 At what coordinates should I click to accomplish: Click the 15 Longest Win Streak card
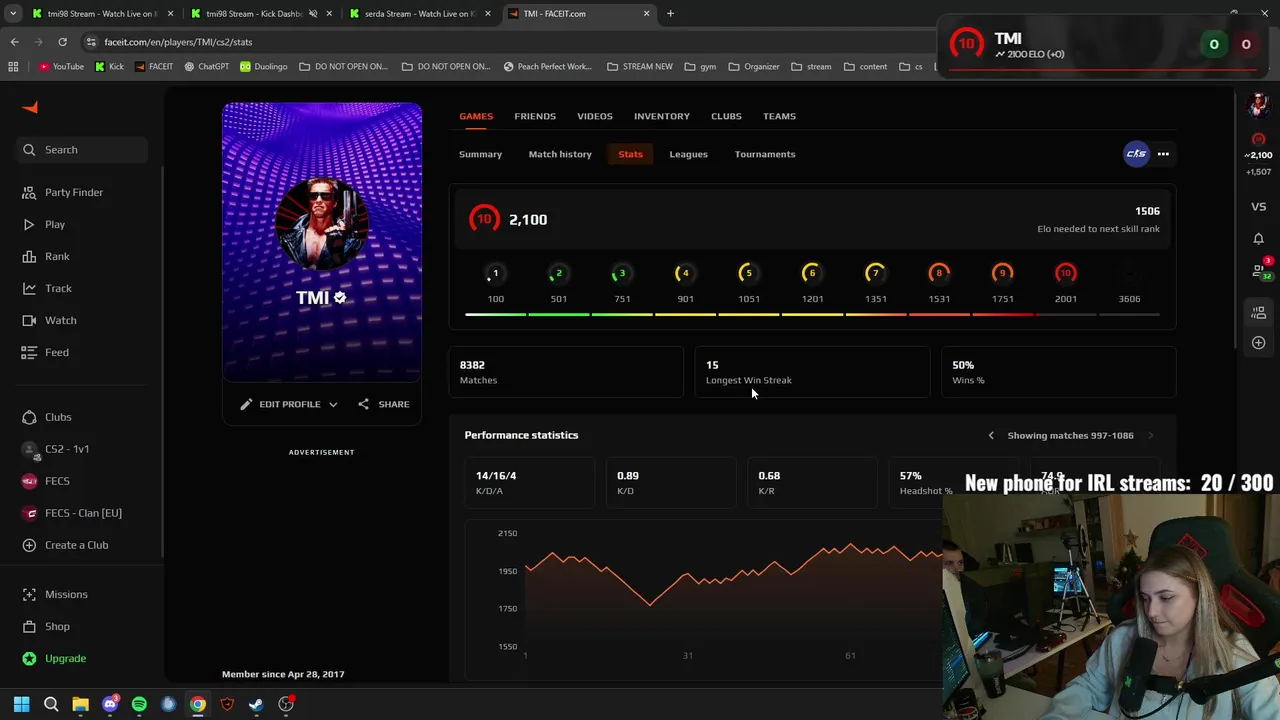coord(812,372)
